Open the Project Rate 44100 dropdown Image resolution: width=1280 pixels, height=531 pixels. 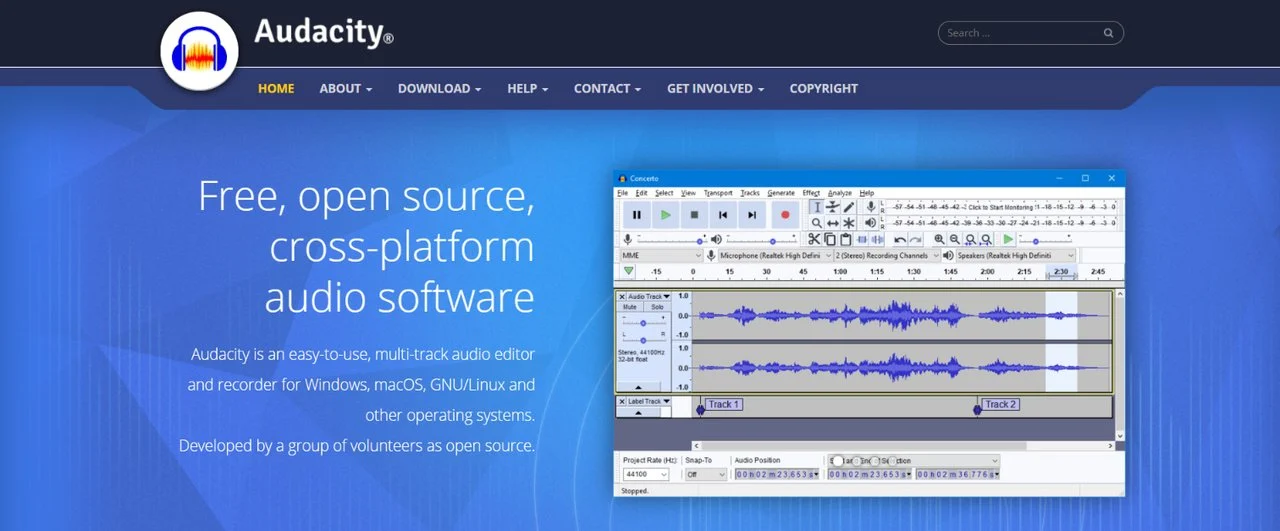[x=645, y=474]
